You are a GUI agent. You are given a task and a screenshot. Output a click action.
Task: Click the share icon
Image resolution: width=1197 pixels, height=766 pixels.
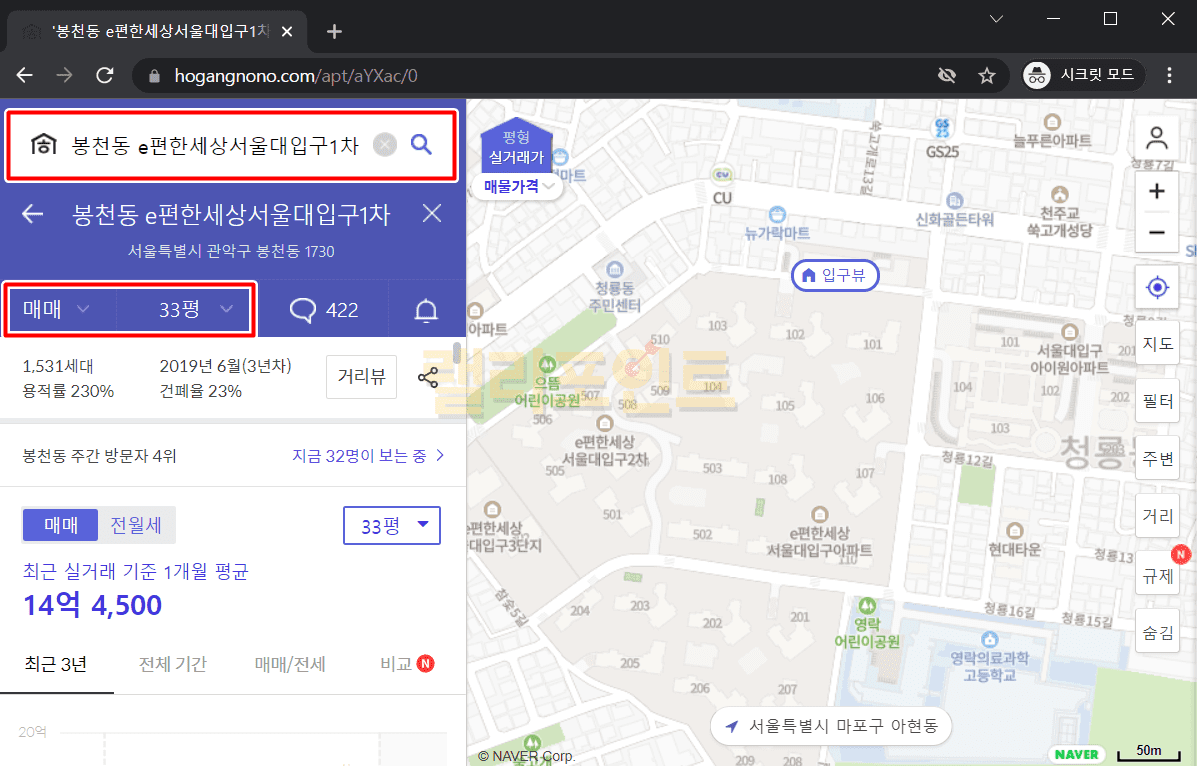pyautogui.click(x=428, y=378)
